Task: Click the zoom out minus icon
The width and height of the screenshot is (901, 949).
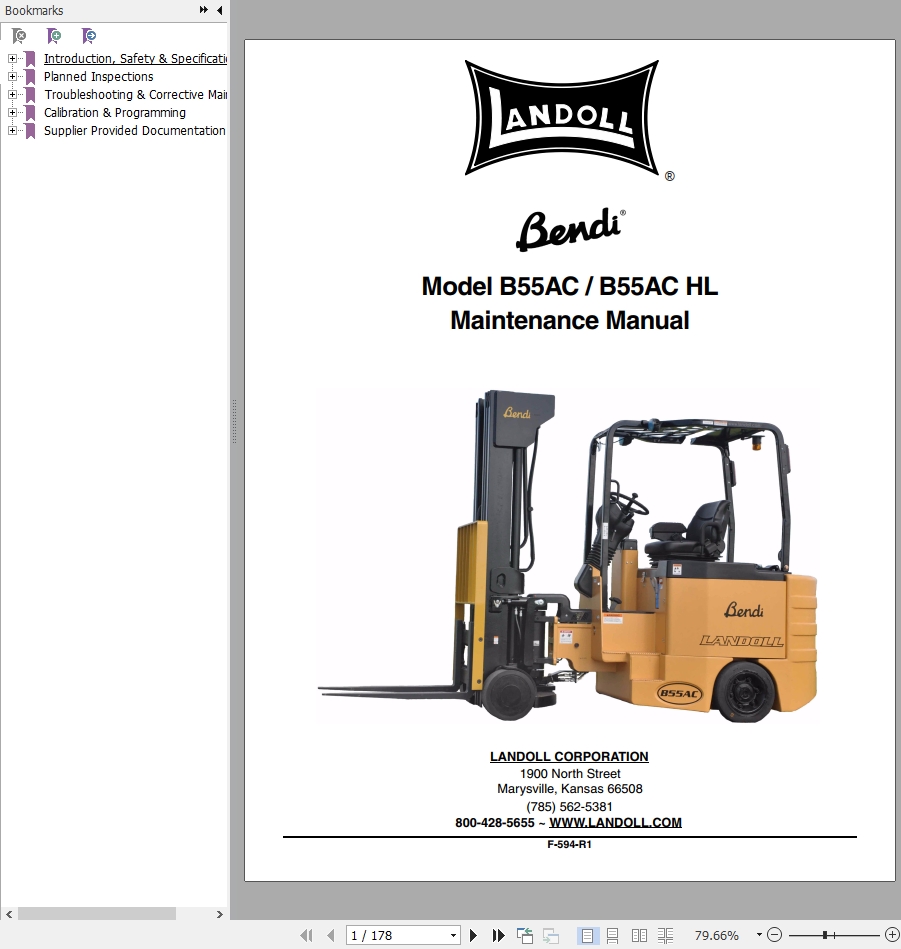Action: tap(774, 936)
